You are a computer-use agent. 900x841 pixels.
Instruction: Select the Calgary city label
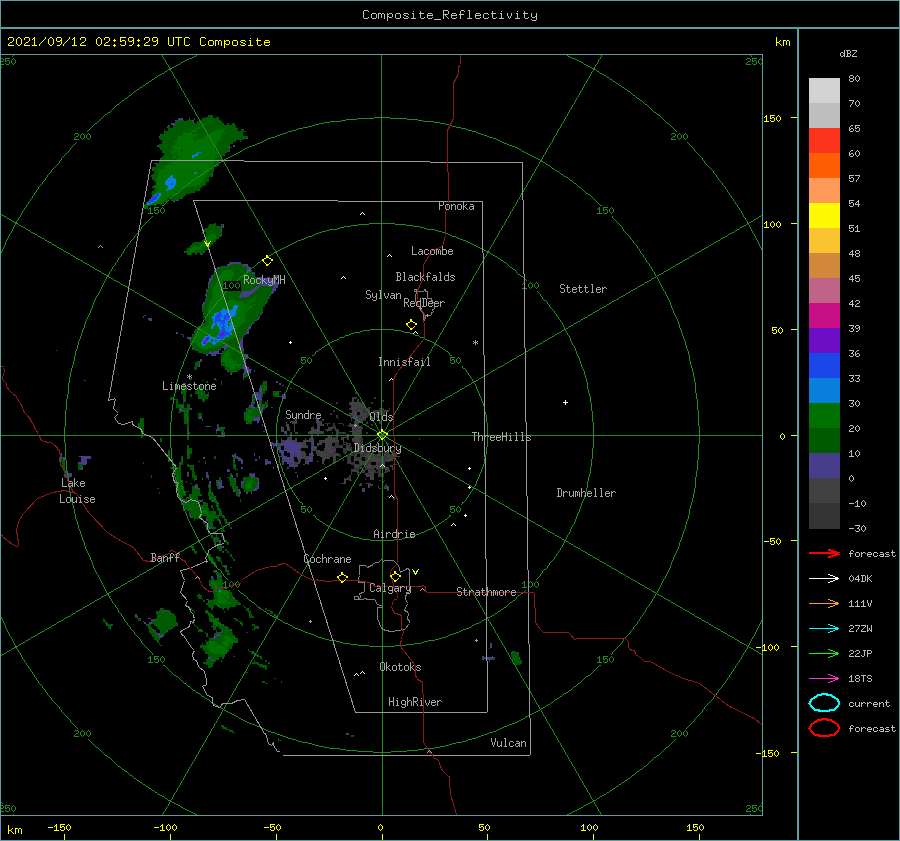pyautogui.click(x=390, y=588)
